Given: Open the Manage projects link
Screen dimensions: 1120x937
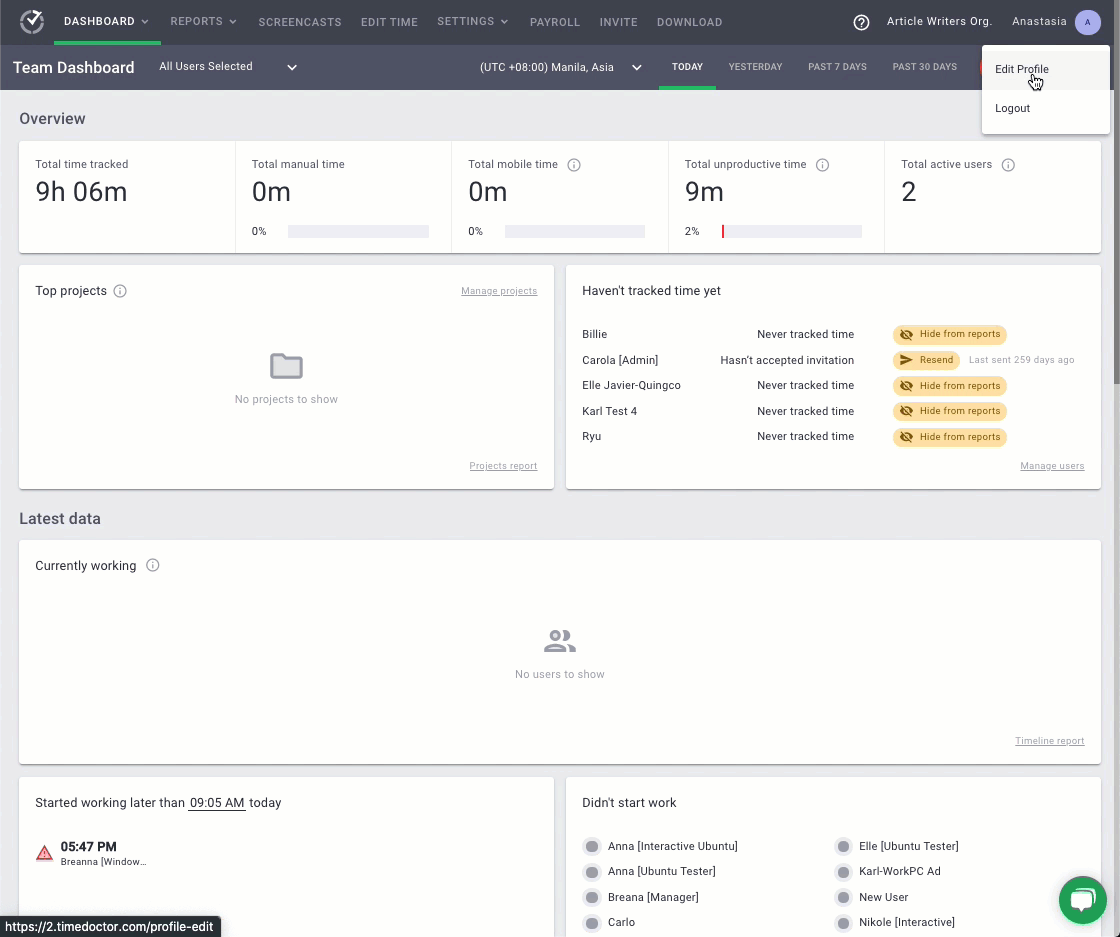Looking at the screenshot, I should click(498, 291).
